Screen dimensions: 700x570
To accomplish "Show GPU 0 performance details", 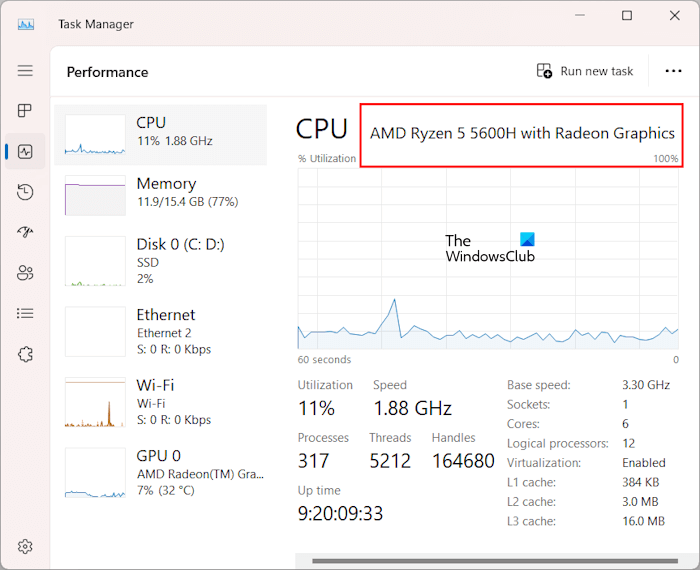I will tap(160, 473).
